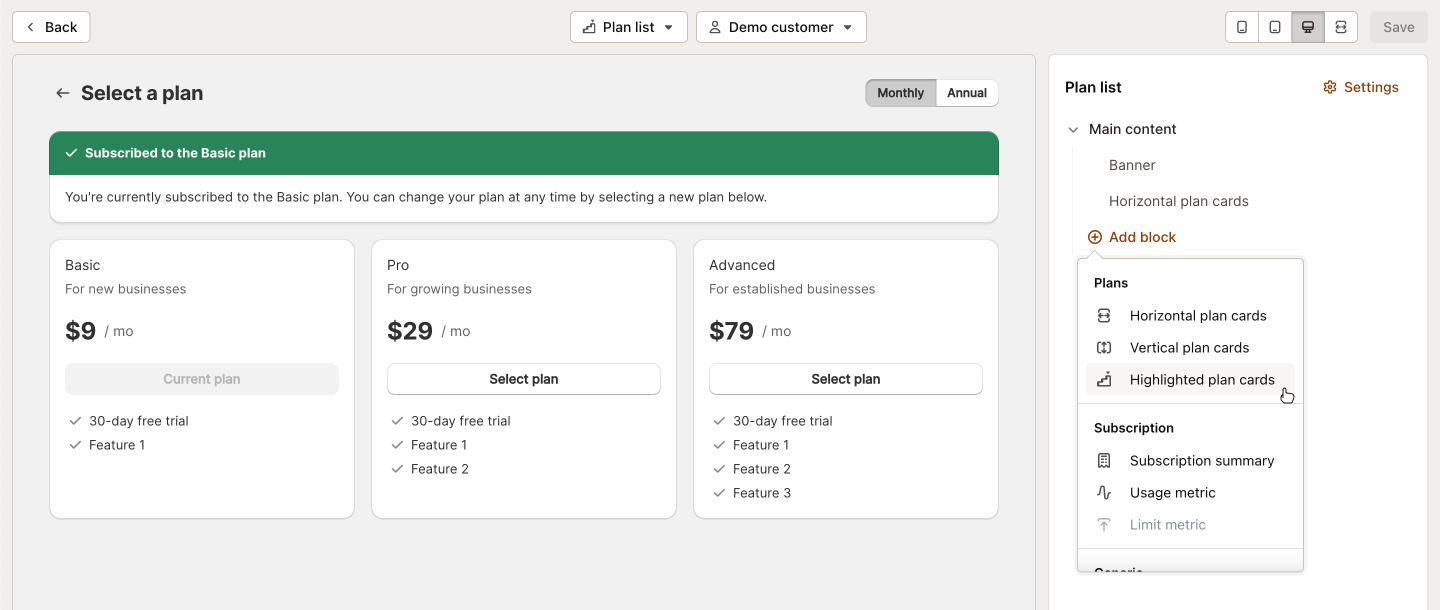Click the Add block plus icon
Image resolution: width=1440 pixels, height=610 pixels.
[1093, 237]
